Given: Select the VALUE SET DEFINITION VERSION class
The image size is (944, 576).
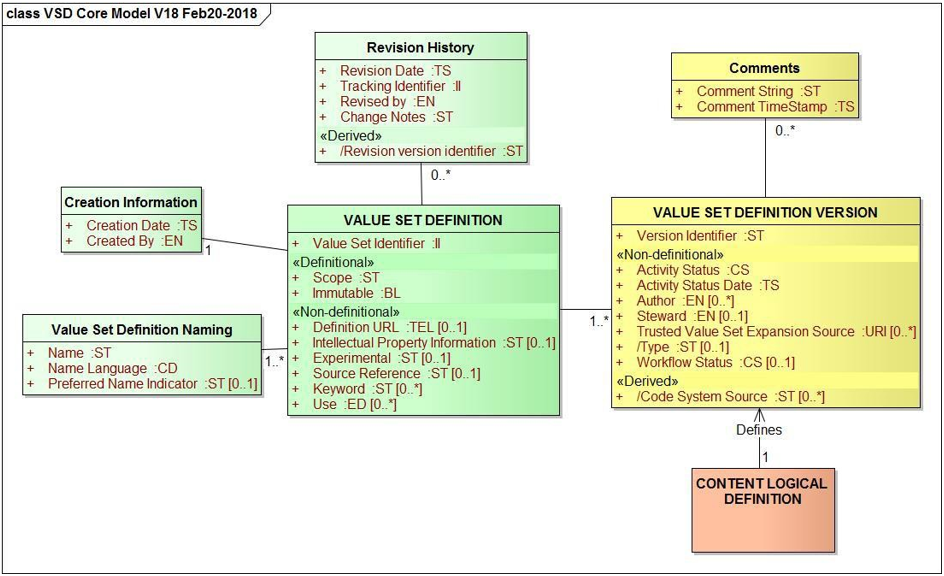Looking at the screenshot, I should coord(764,212).
